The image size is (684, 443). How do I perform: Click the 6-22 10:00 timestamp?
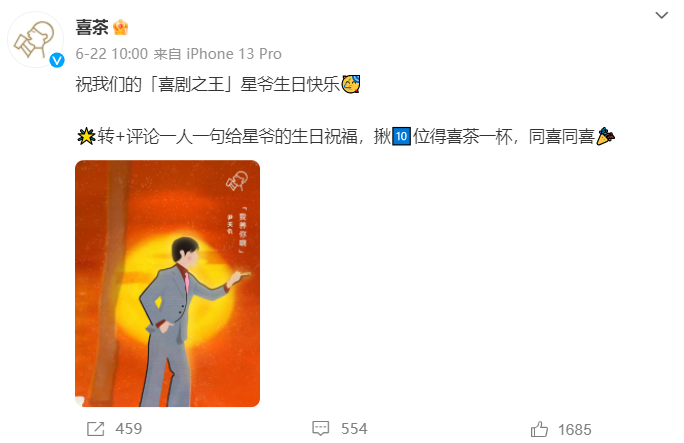point(112,54)
